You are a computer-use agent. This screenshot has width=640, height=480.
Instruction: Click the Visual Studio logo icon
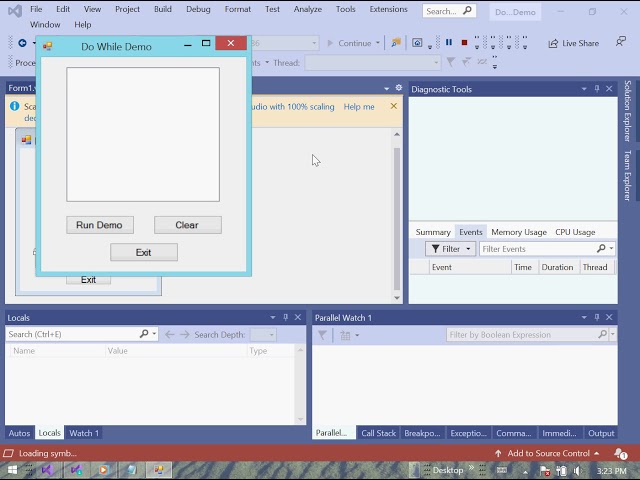[x=15, y=10]
